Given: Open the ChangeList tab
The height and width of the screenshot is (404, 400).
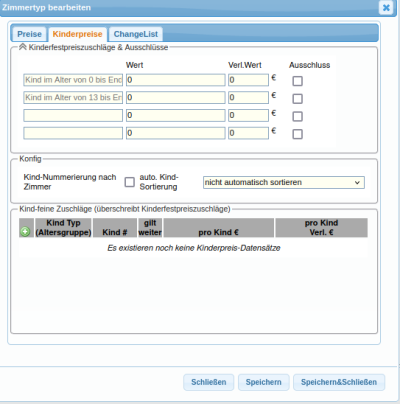Looking at the screenshot, I should (136, 34).
